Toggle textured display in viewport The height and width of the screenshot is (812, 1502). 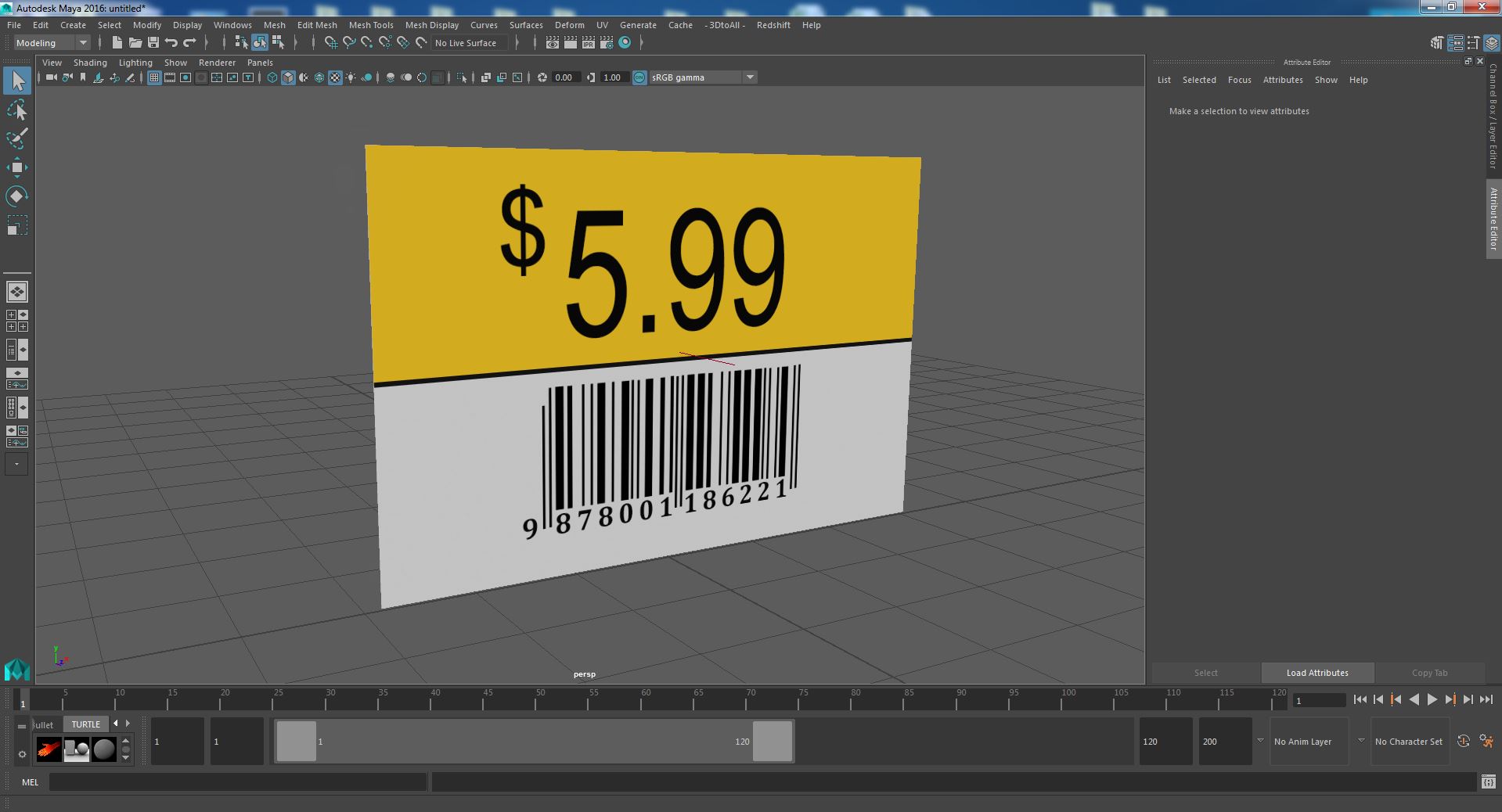pos(335,77)
